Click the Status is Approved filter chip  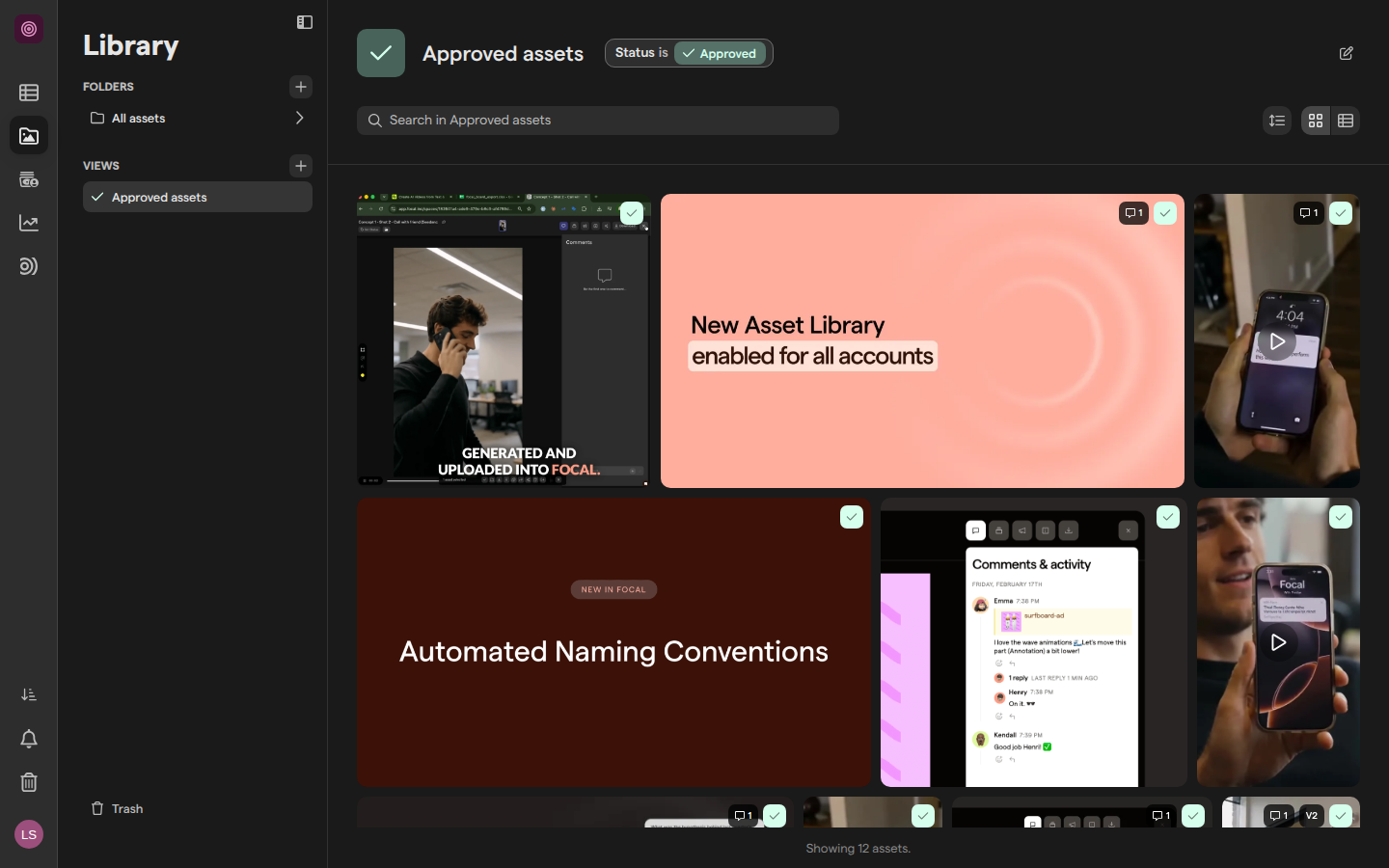pyautogui.click(x=689, y=53)
